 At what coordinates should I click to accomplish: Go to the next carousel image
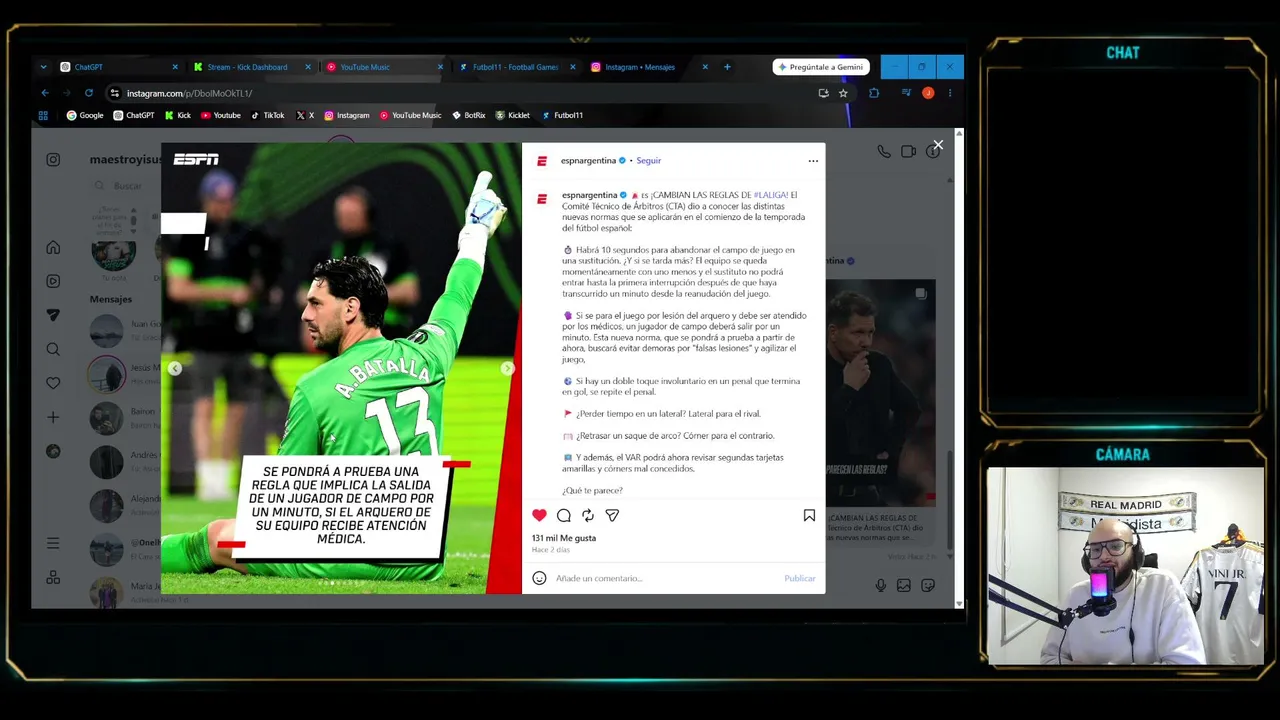pyautogui.click(x=507, y=369)
